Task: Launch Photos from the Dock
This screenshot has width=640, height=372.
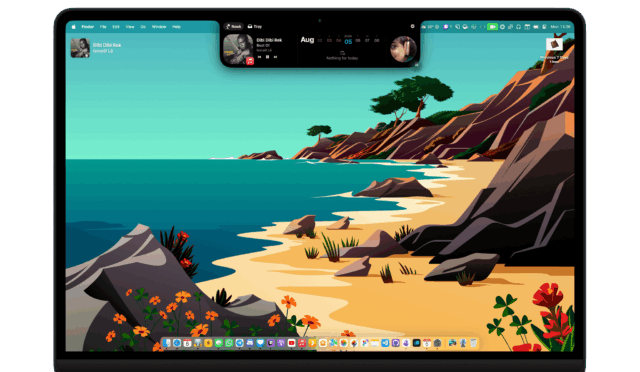Action: [344, 343]
